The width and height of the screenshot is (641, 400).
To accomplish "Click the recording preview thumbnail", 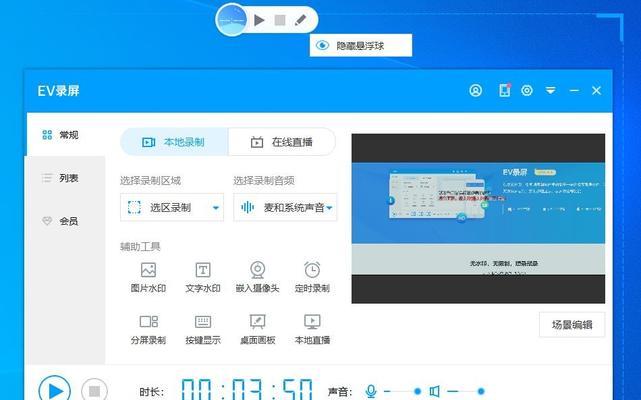I will click(478, 218).
